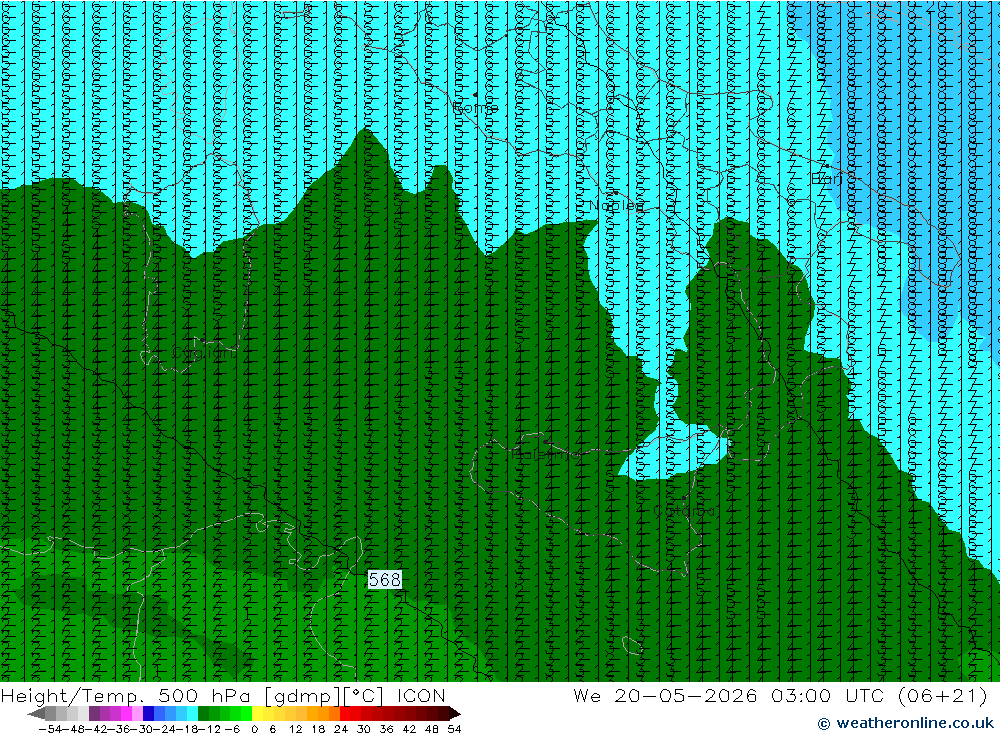Open the weatheronline.co.uk link

906,723
